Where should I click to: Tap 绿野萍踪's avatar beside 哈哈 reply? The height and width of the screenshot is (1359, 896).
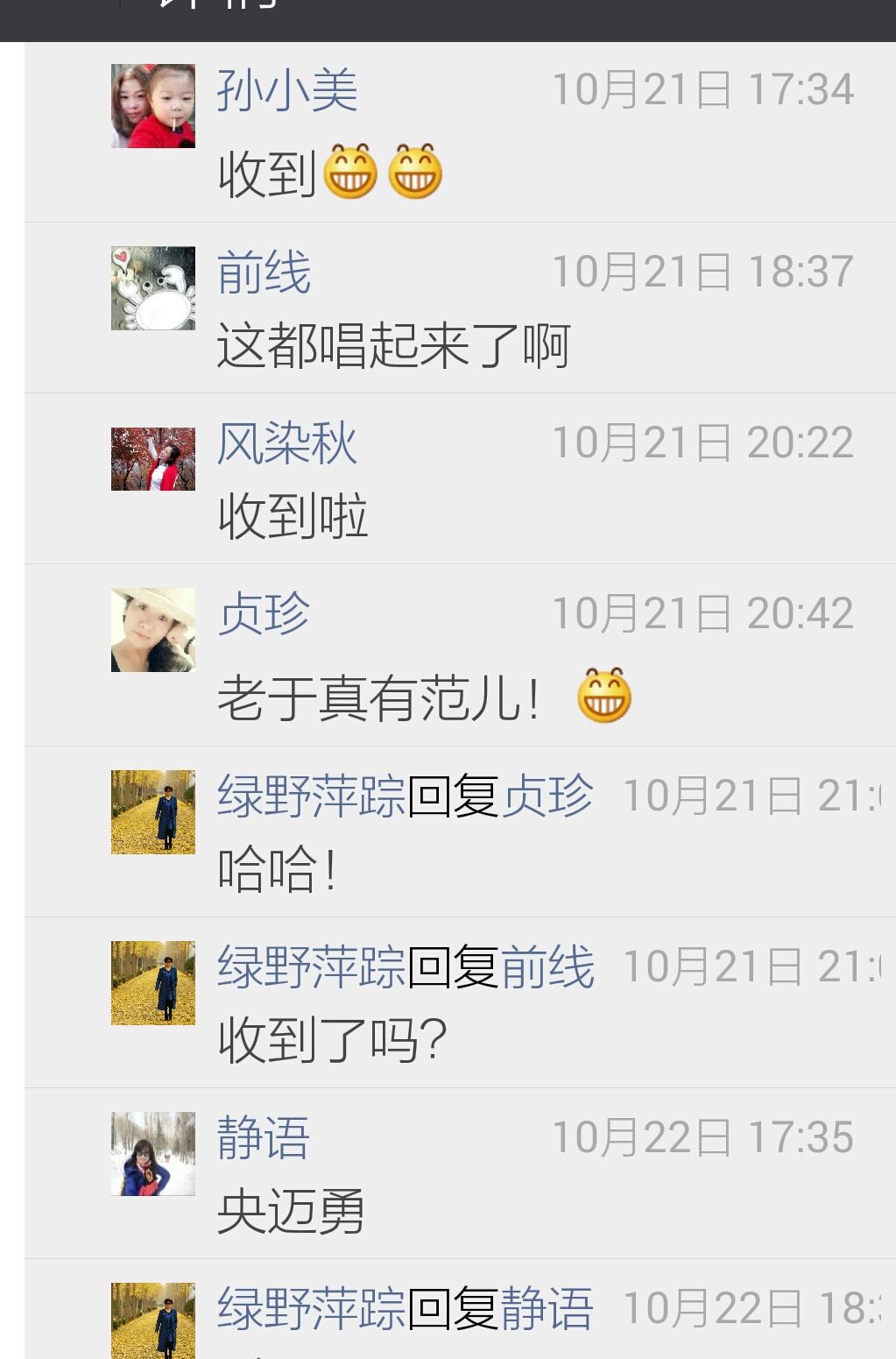coord(153,812)
